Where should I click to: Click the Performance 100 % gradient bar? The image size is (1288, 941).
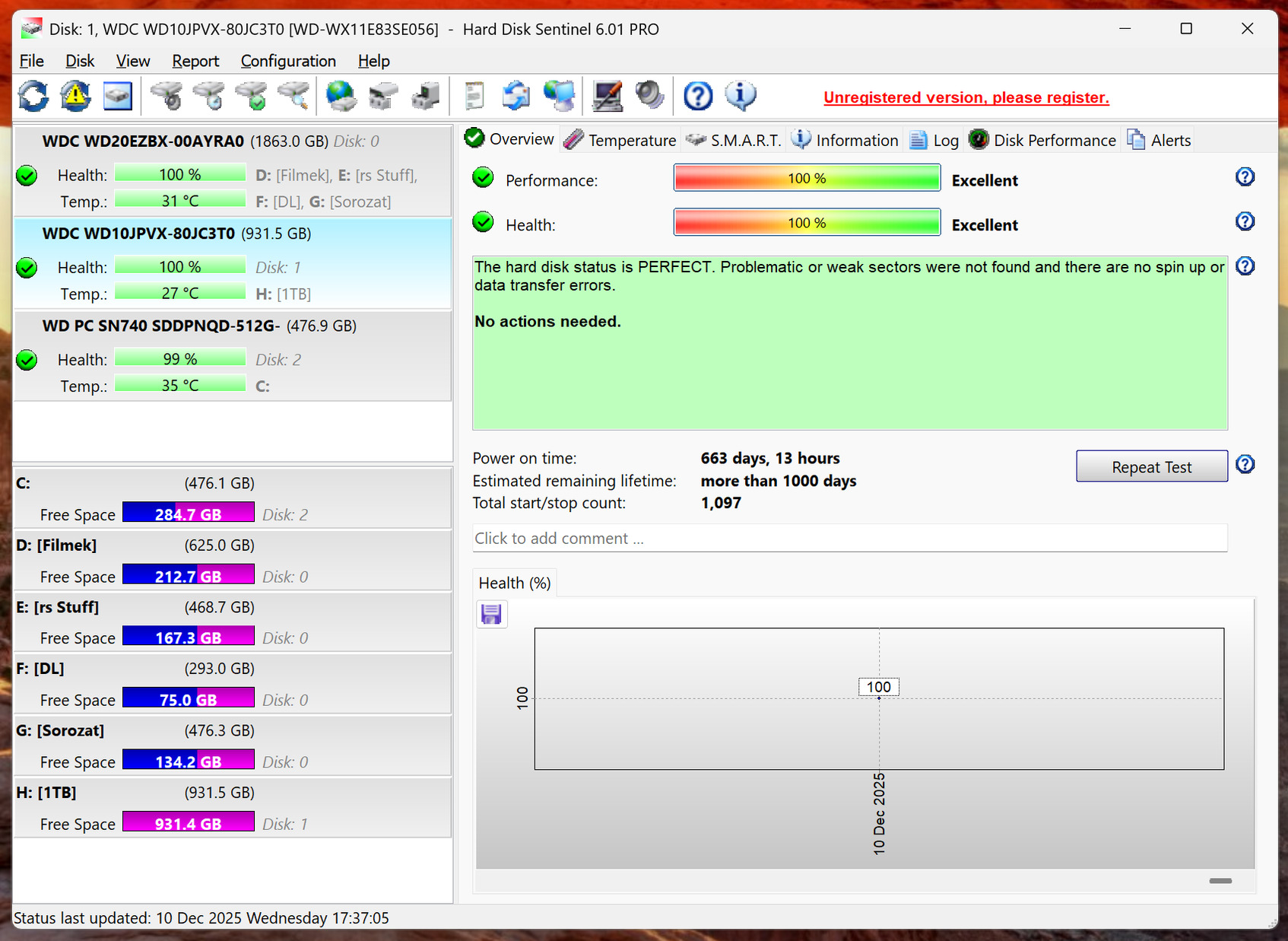[807, 178]
